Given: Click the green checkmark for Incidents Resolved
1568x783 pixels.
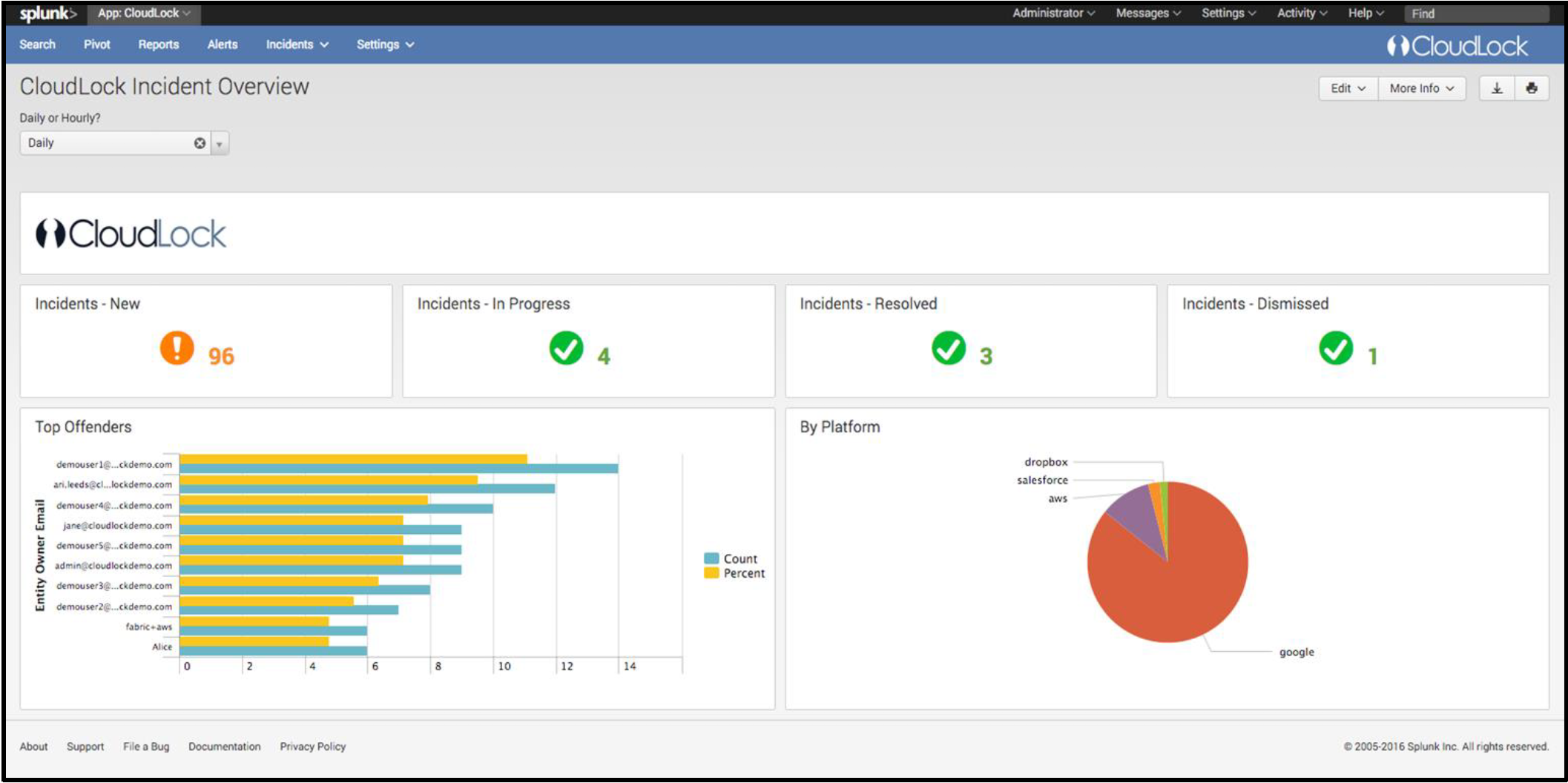Looking at the screenshot, I should tap(949, 348).
